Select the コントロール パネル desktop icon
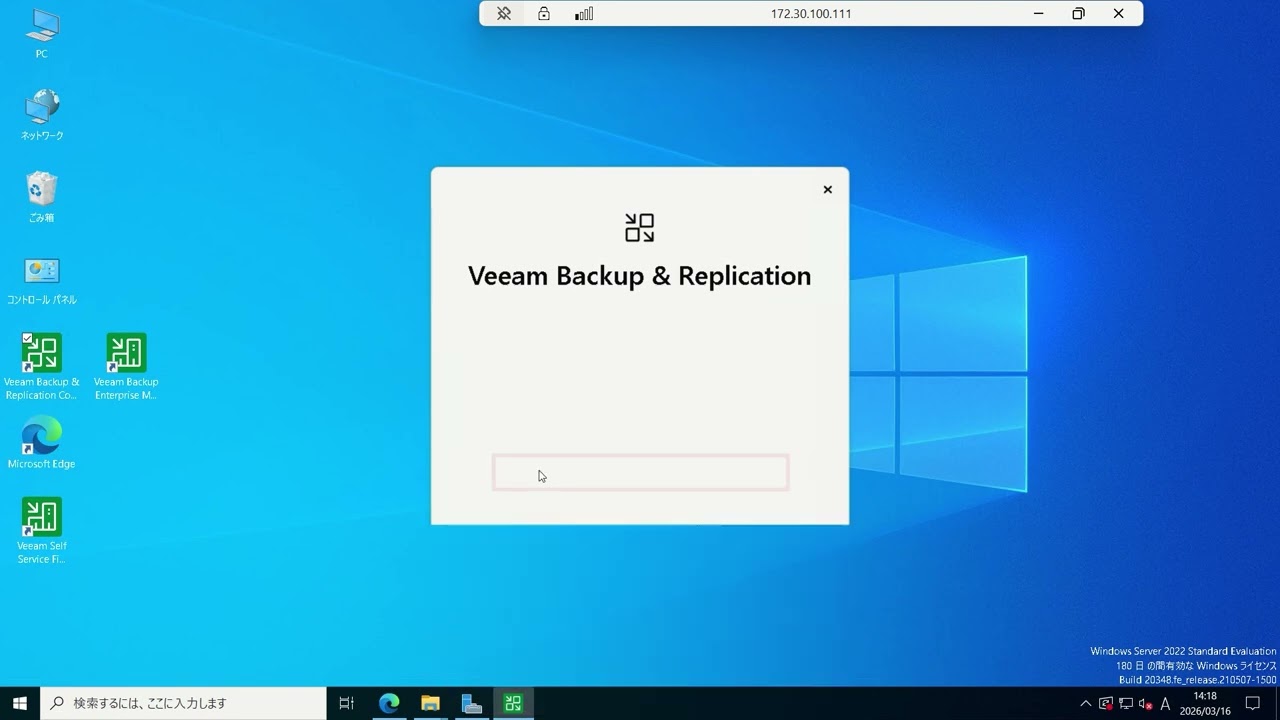Screen dimensions: 1280x720 41,279
